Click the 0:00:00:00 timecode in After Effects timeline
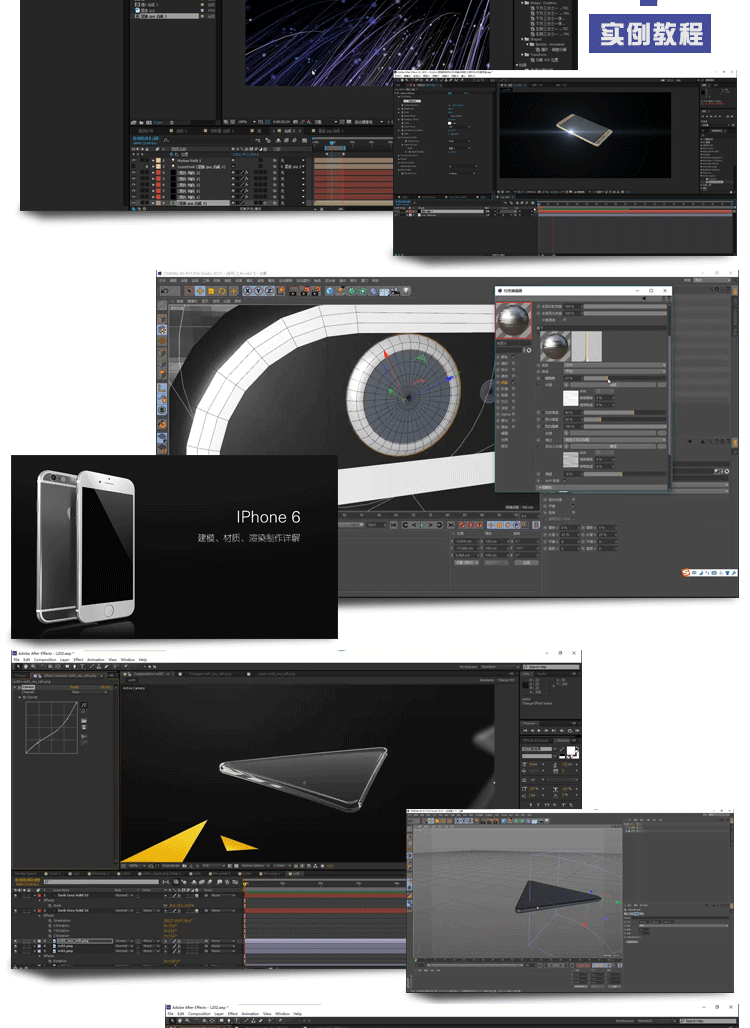 28,880
